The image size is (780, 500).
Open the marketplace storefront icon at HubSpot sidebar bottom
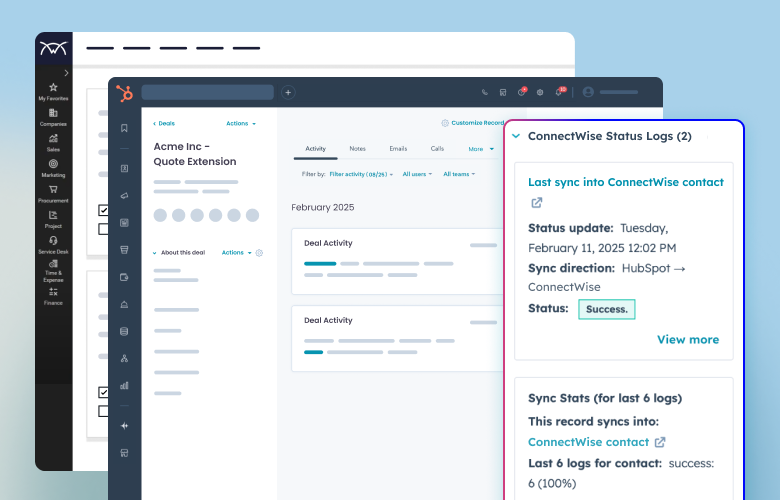[124, 453]
